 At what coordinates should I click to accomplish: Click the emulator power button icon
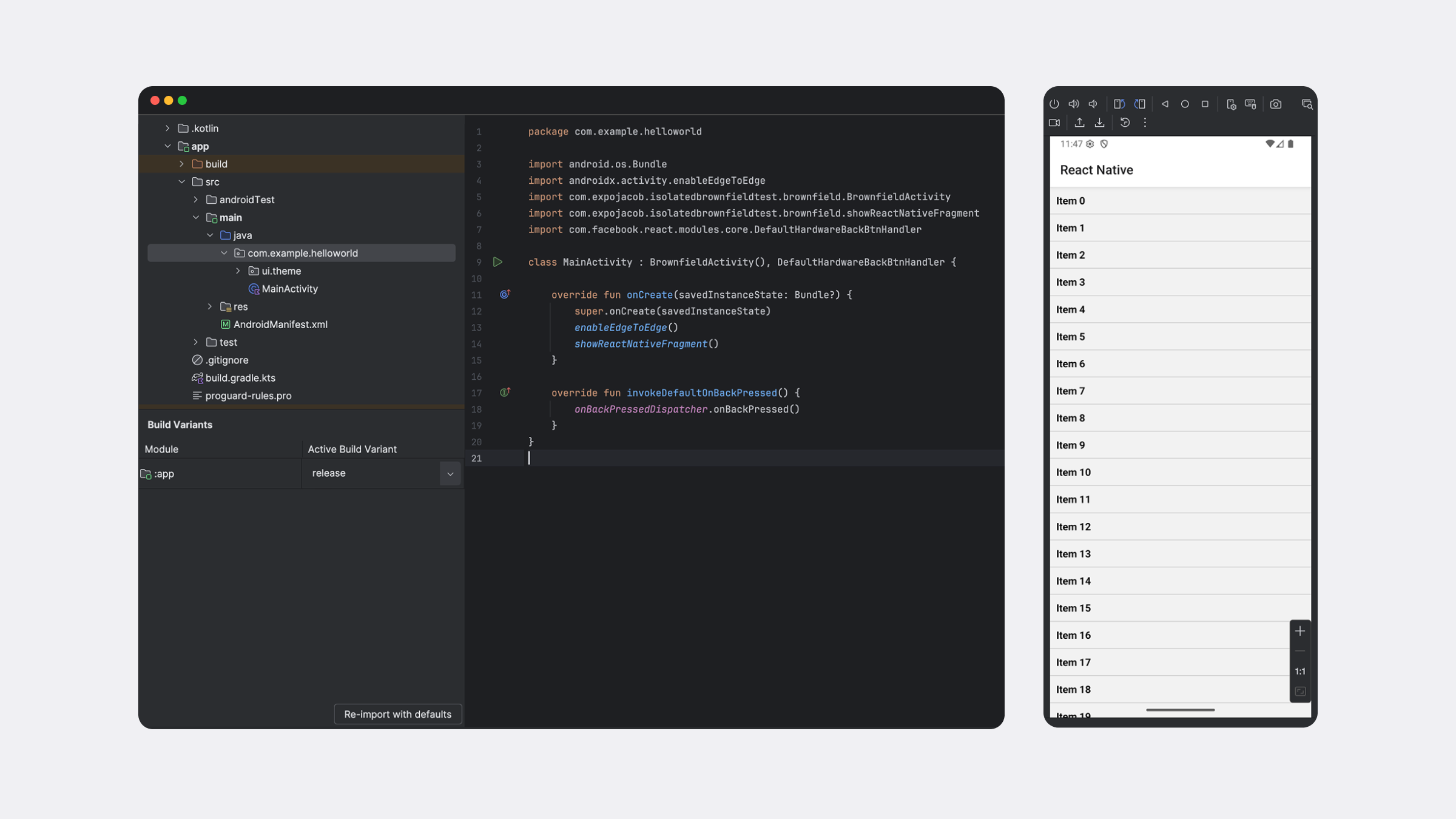[1054, 104]
